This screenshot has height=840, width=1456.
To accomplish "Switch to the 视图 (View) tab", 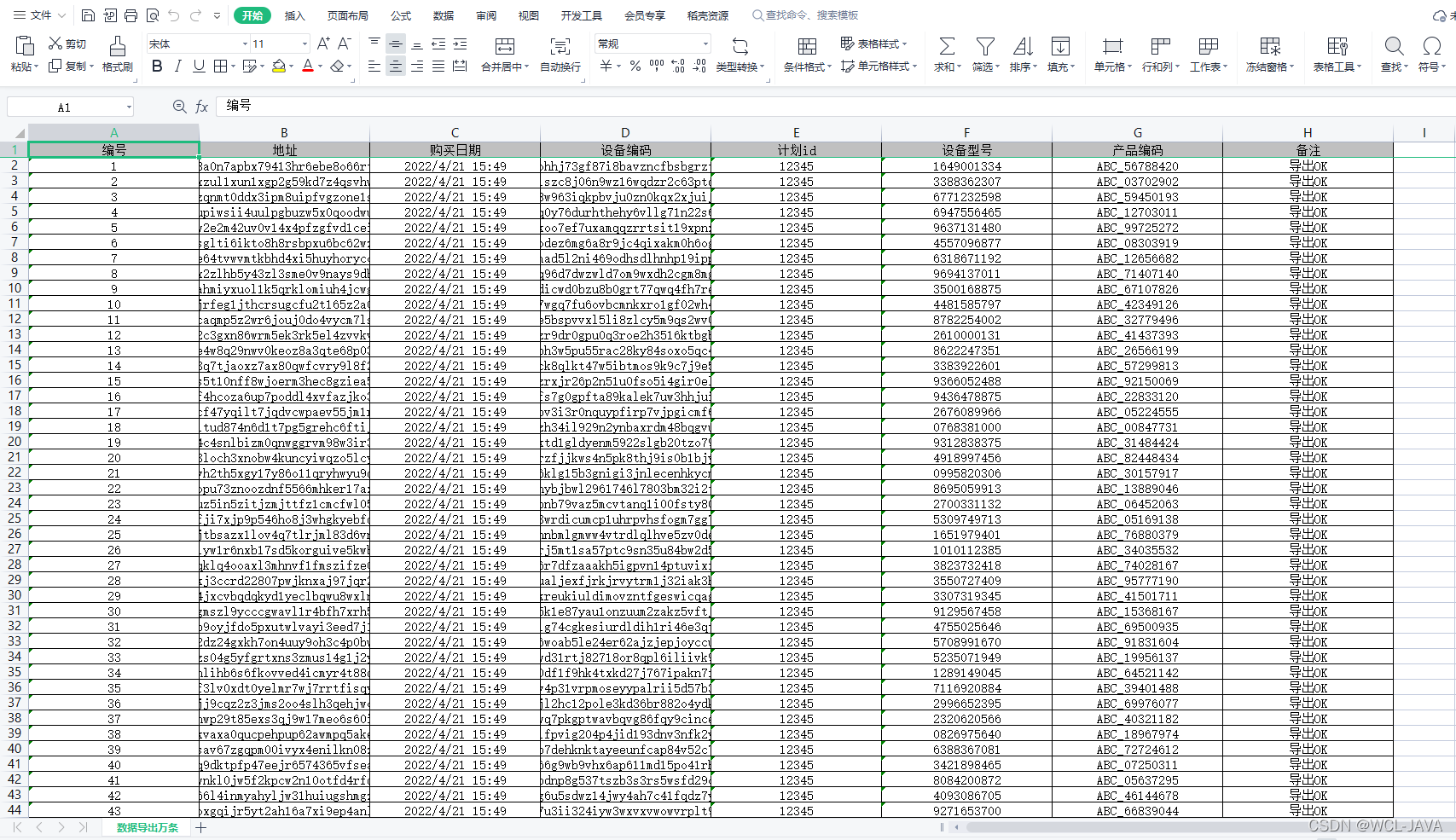I will click(529, 15).
